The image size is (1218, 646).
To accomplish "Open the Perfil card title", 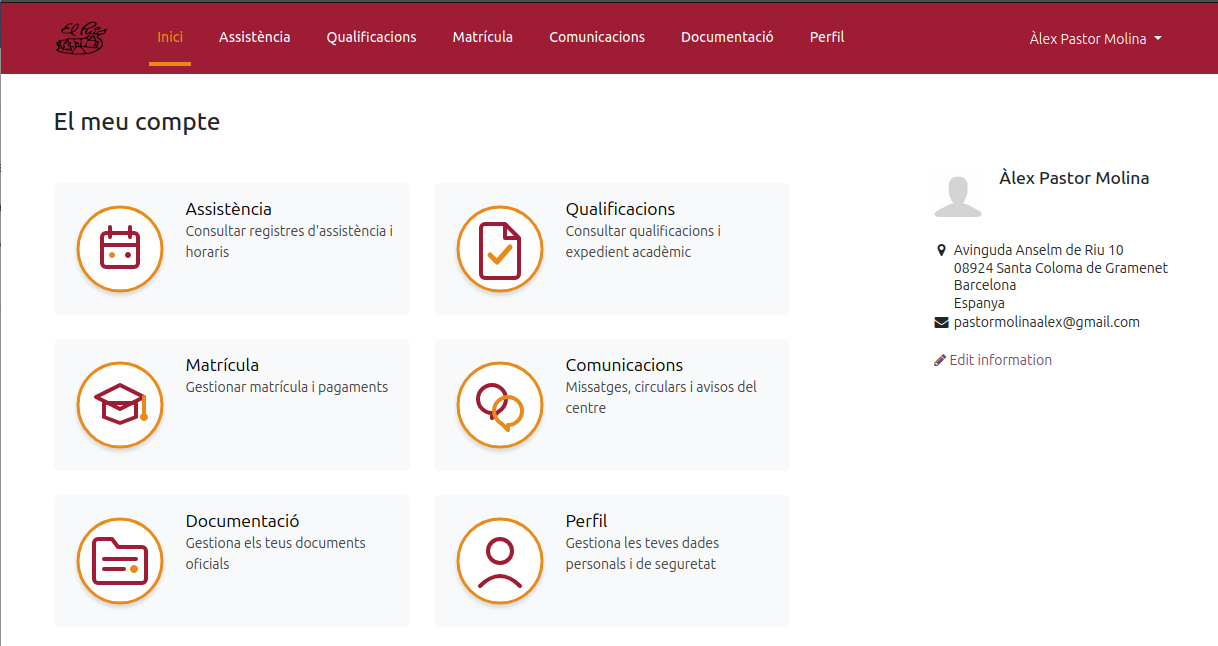I will pos(586,521).
